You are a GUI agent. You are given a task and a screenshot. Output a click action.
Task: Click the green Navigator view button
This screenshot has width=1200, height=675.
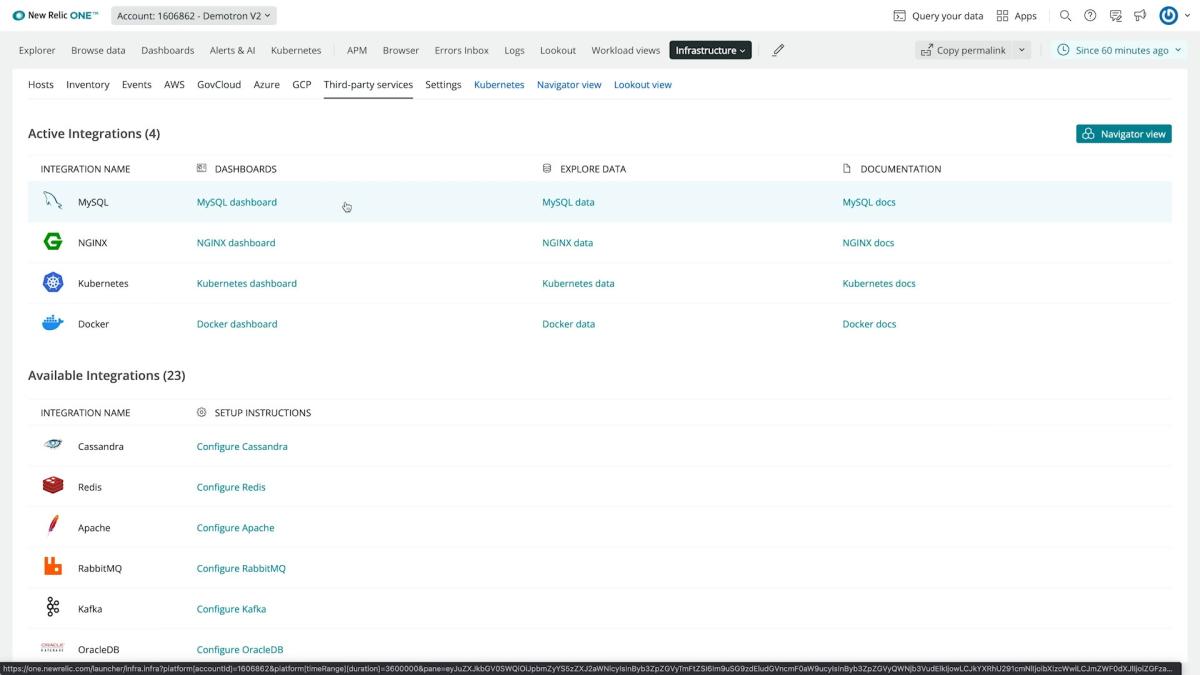(x=1124, y=134)
